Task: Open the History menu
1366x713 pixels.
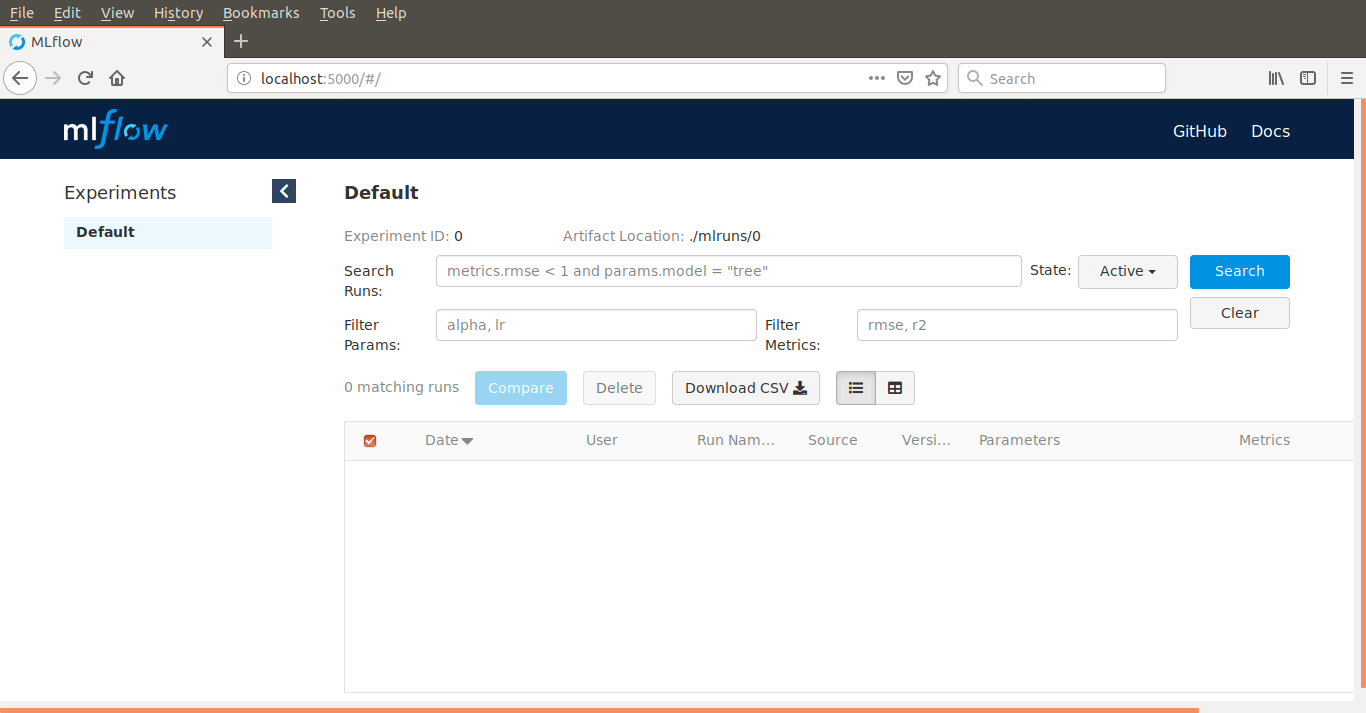Action: (178, 13)
